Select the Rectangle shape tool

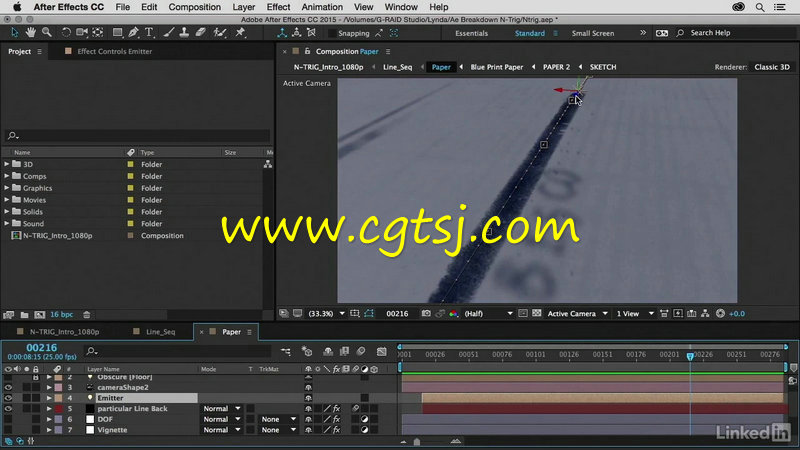click(x=117, y=33)
